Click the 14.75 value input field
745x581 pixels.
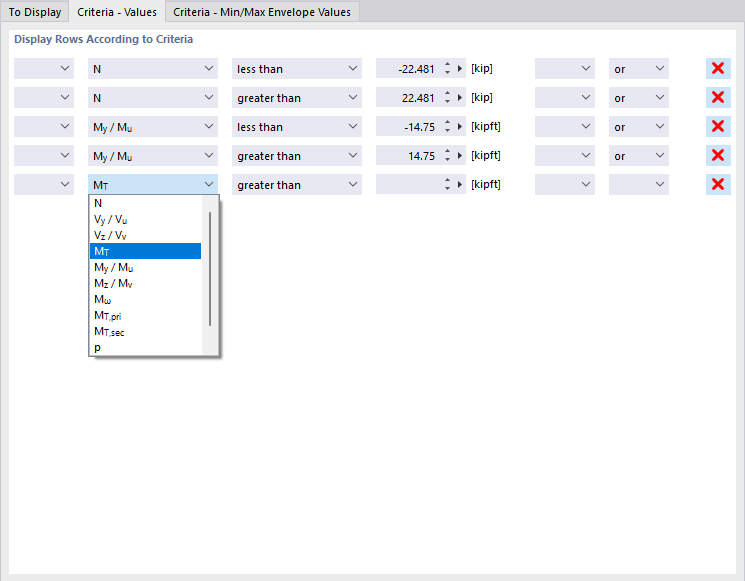click(409, 155)
